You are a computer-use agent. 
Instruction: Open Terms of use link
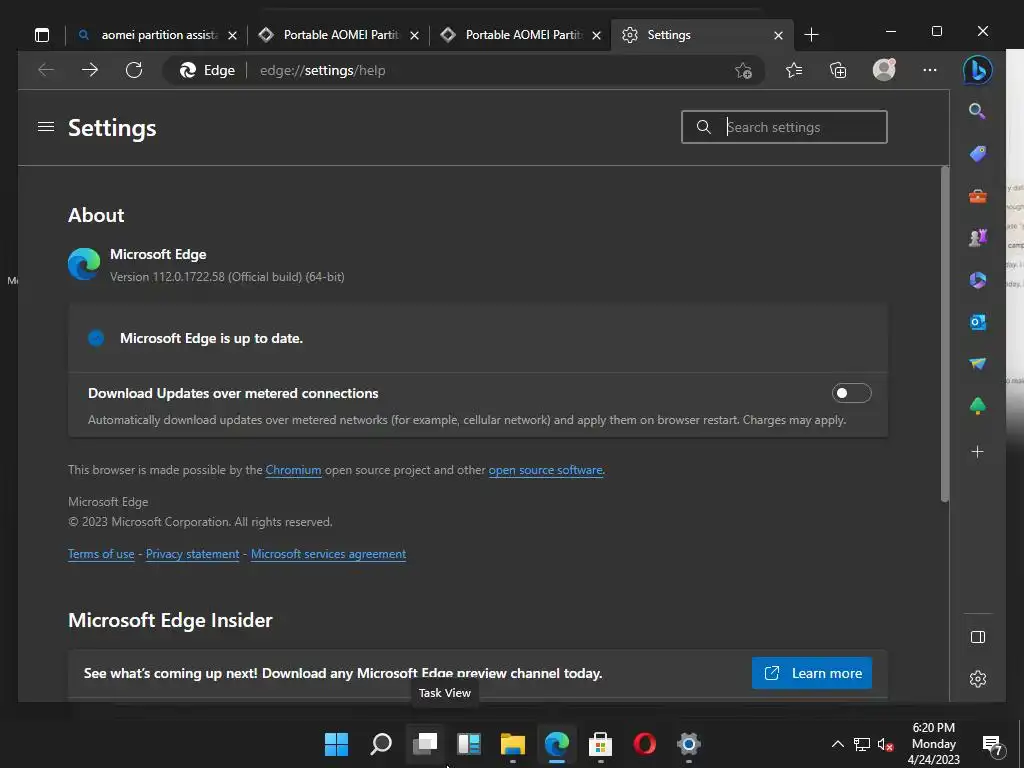point(101,554)
